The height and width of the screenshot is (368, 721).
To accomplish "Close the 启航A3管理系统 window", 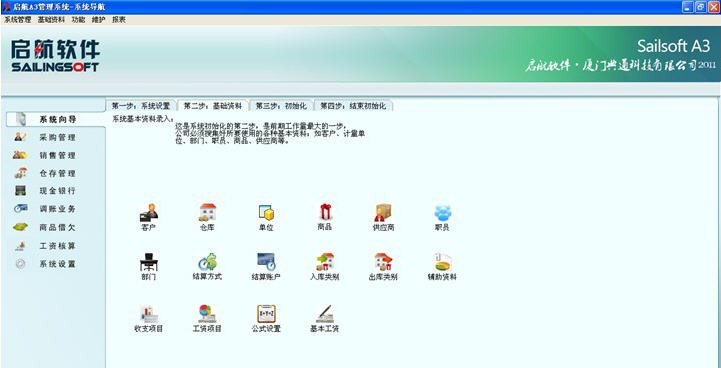I will 714,7.
